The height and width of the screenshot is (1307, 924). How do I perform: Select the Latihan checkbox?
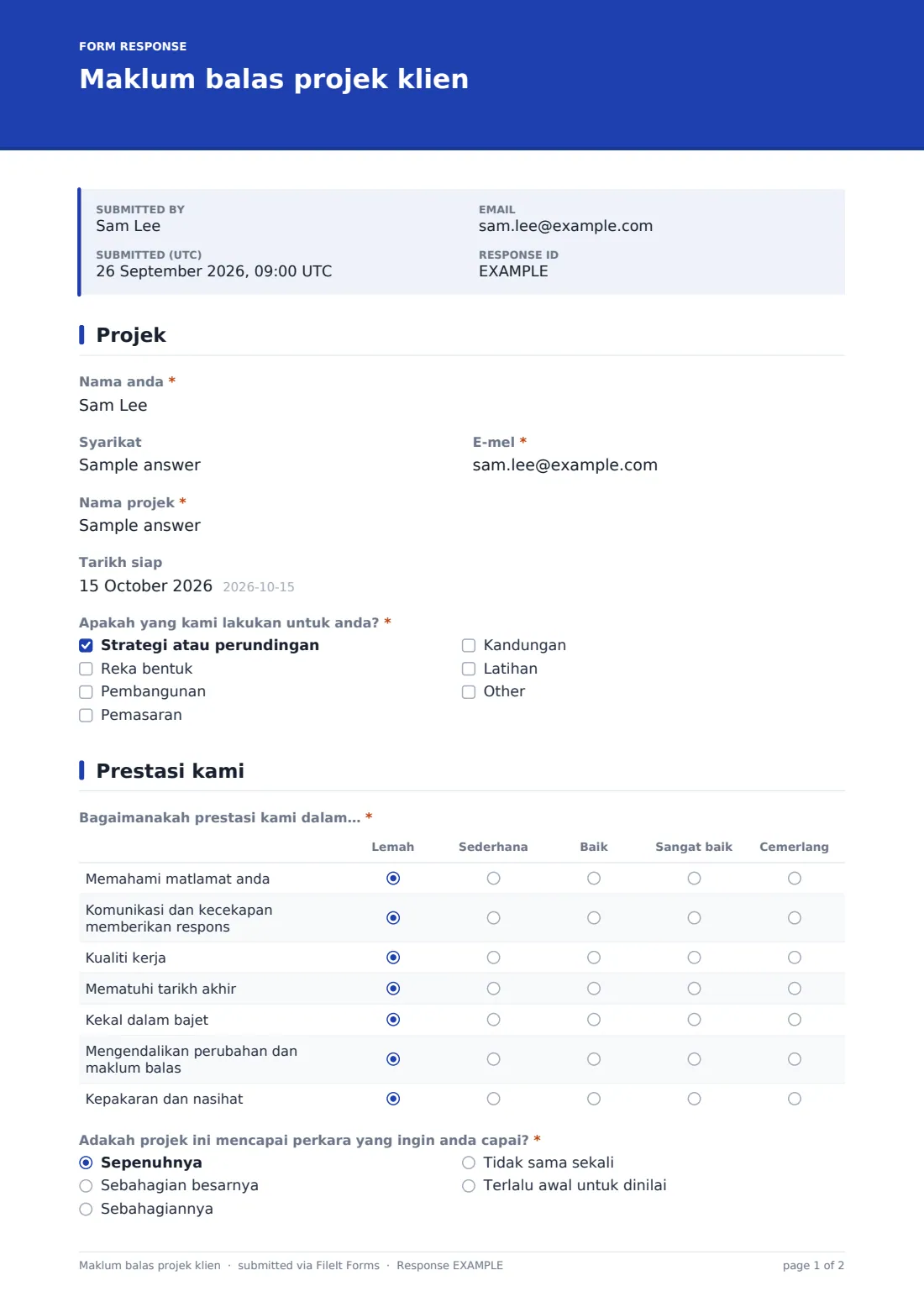pos(469,669)
